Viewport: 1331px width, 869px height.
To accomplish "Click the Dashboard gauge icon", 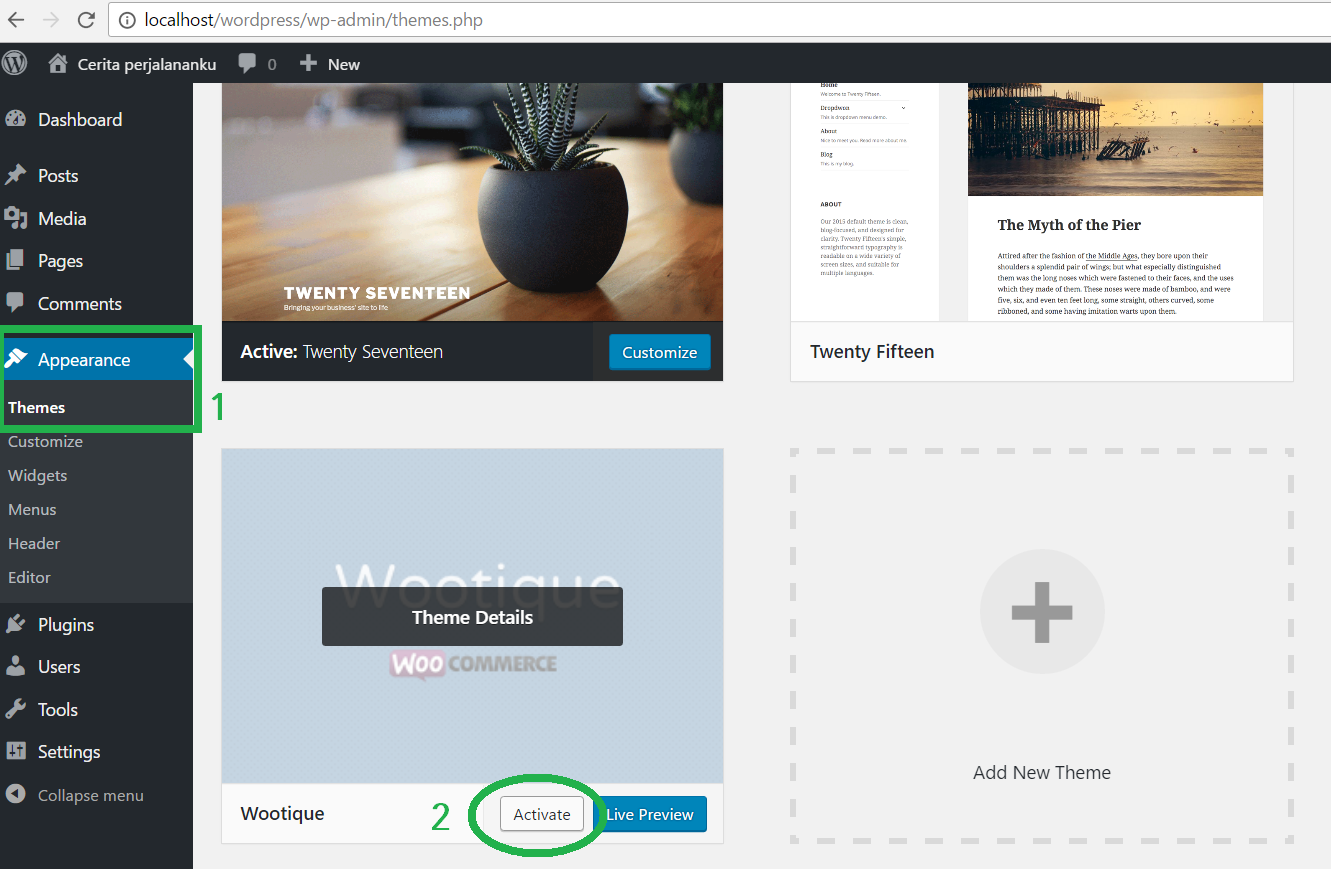I will point(15,119).
